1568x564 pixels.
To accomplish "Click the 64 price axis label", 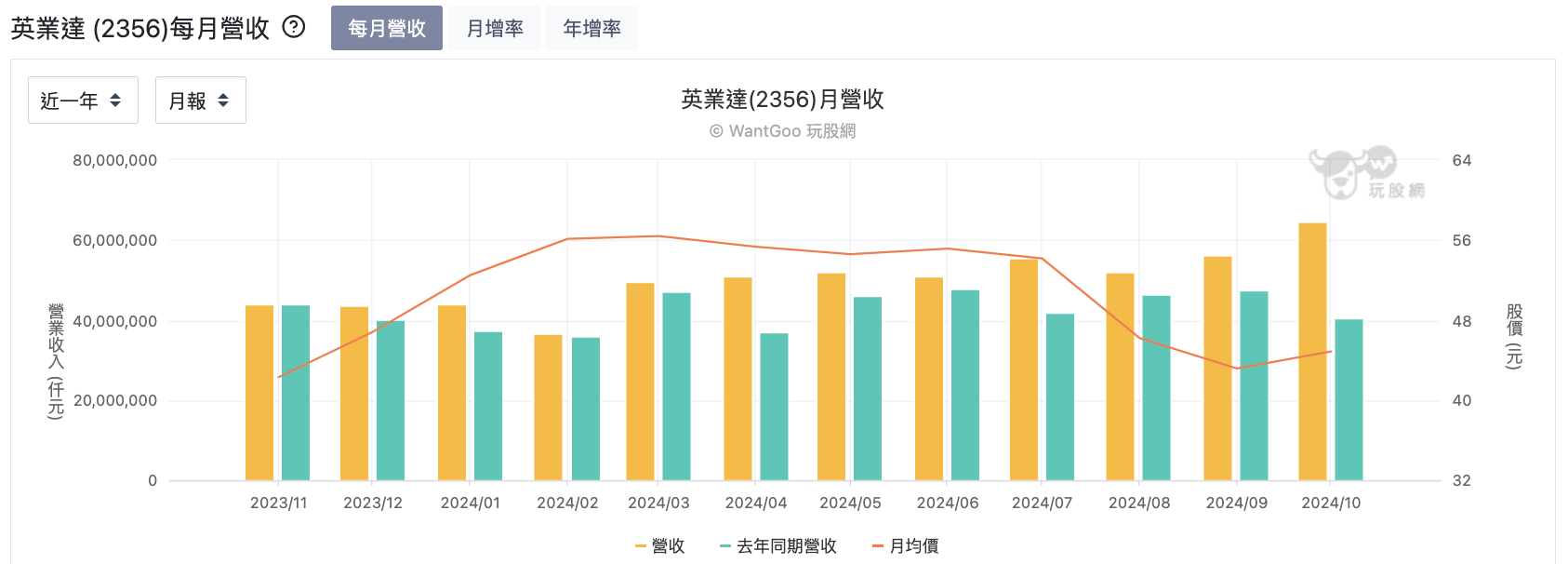I will coord(1462,160).
